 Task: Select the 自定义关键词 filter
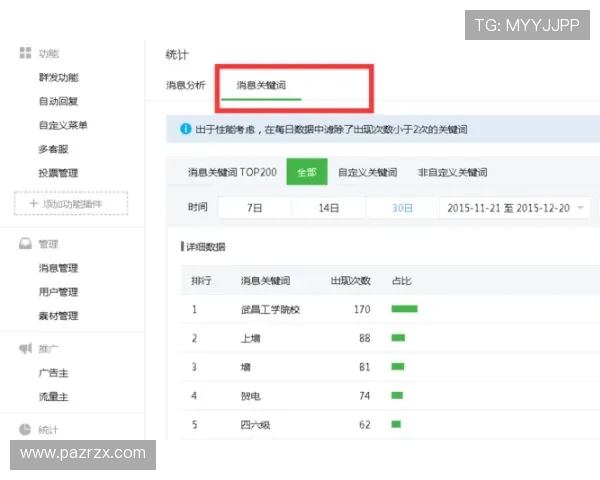[x=368, y=172]
